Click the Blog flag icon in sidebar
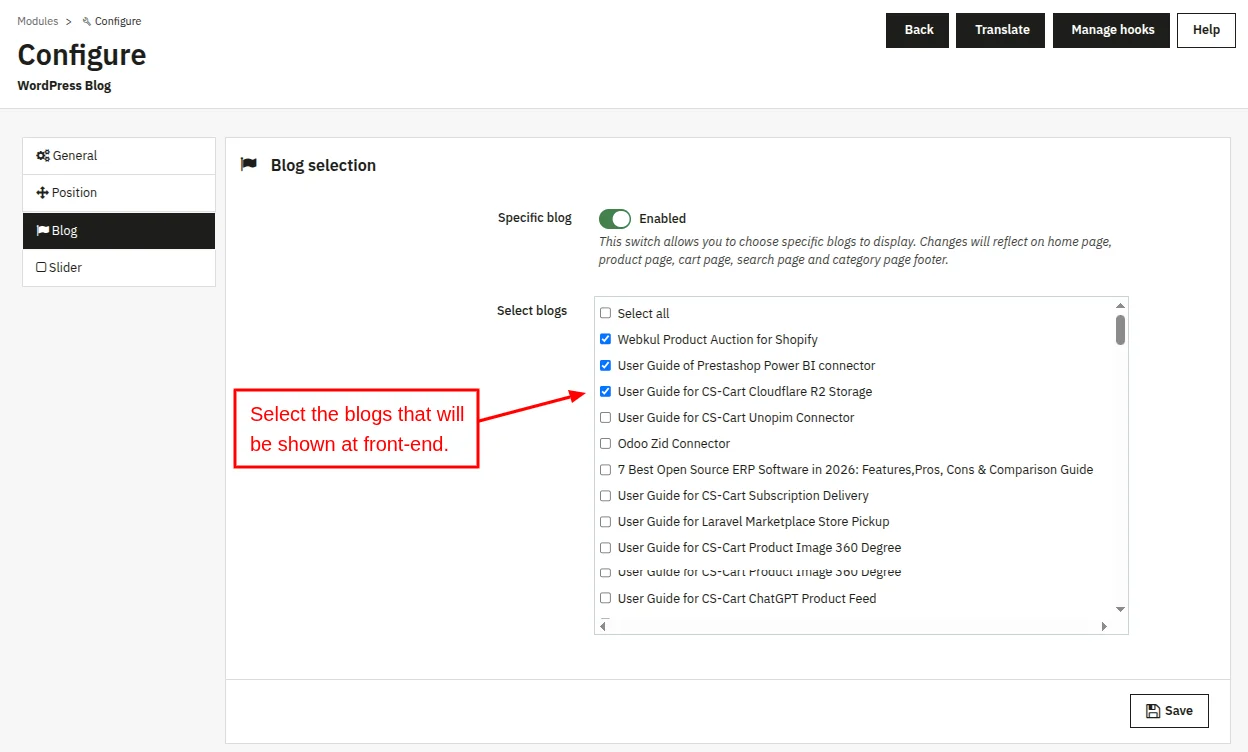 (x=43, y=231)
